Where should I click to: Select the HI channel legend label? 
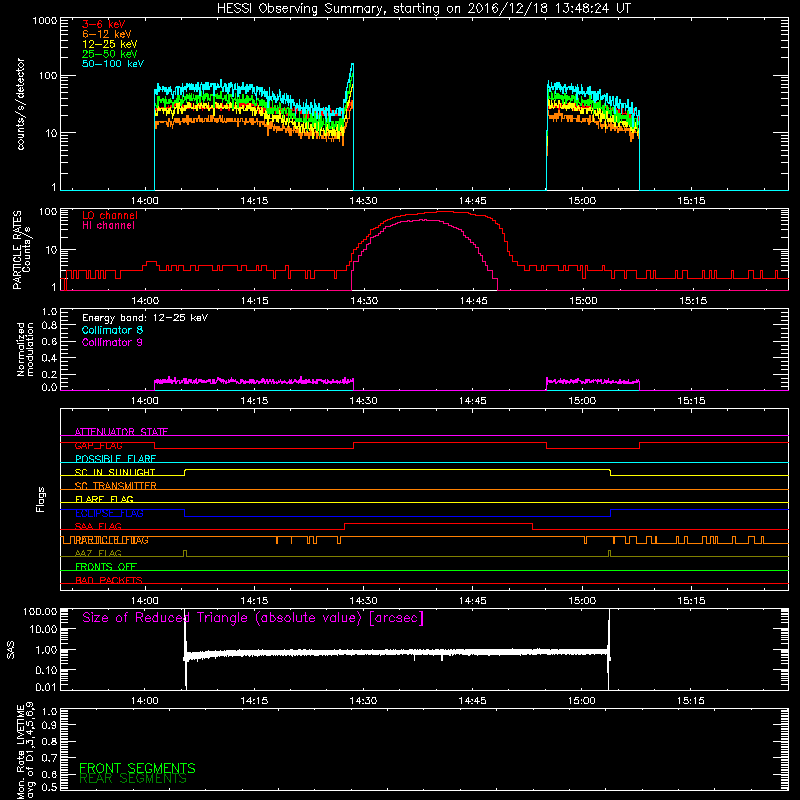[108, 226]
